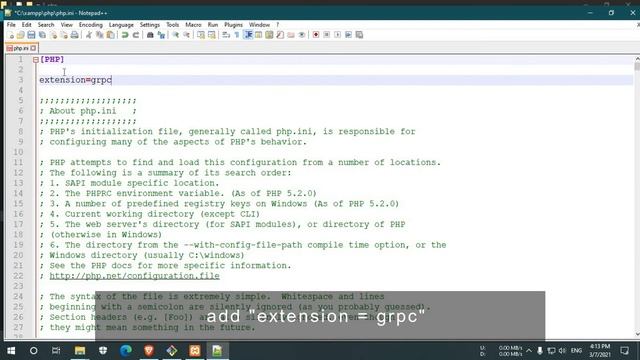The width and height of the screenshot is (640, 360).
Task: Open the Search menu
Action: click(46, 25)
